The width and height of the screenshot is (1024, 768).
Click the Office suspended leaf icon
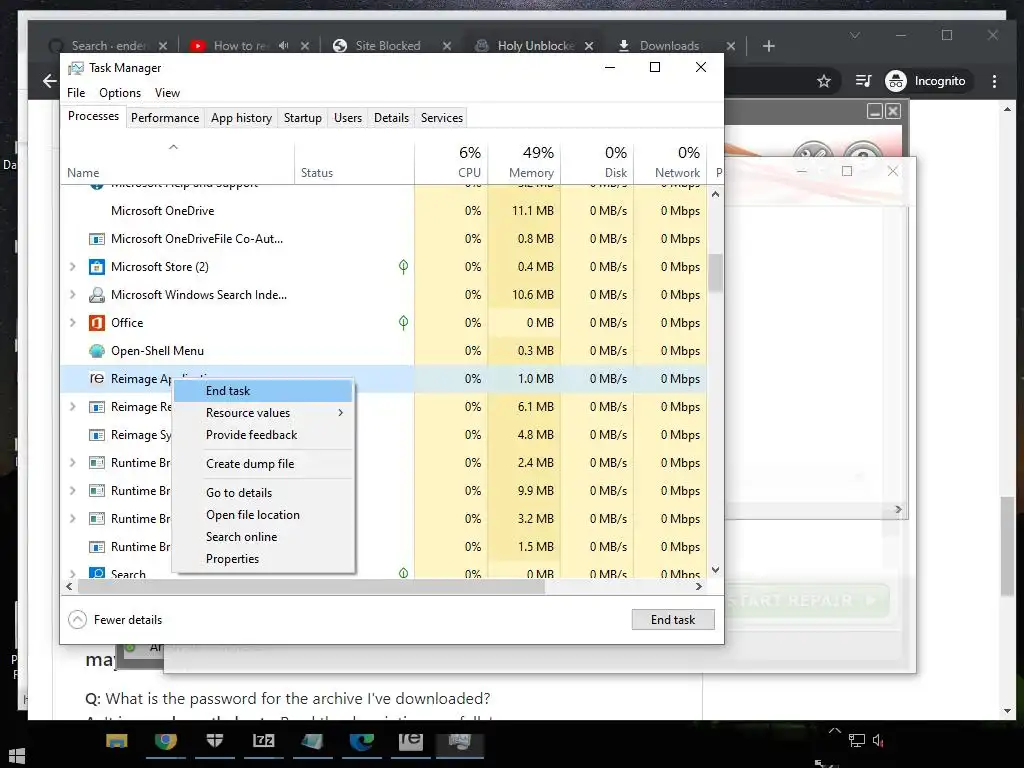[x=404, y=323]
